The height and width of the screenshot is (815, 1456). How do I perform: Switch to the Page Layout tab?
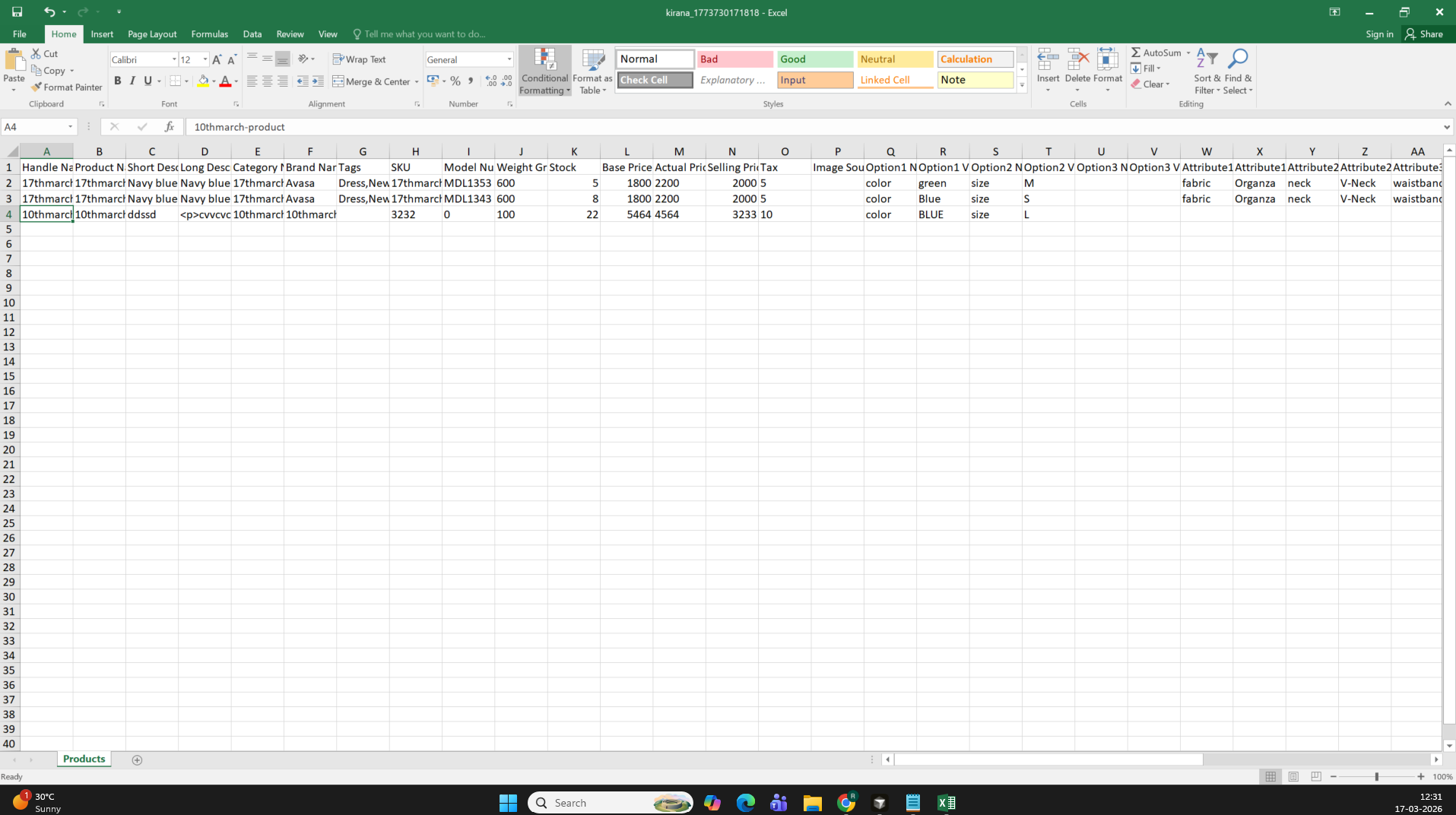coord(152,34)
